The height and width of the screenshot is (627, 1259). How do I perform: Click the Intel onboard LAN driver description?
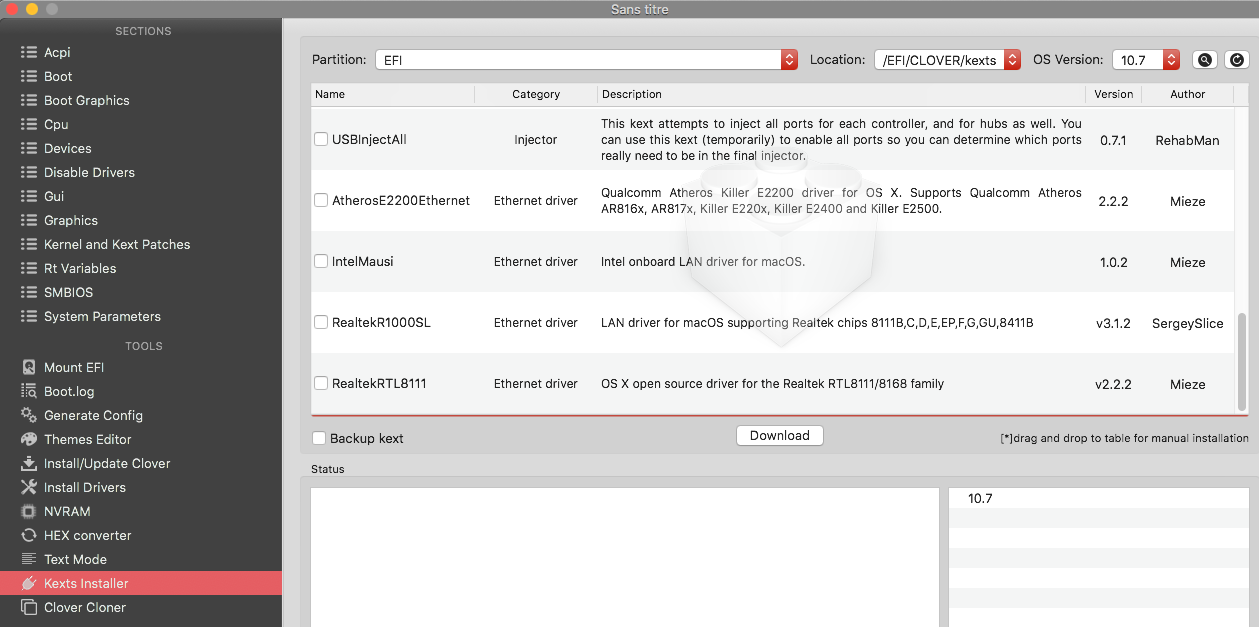703,262
